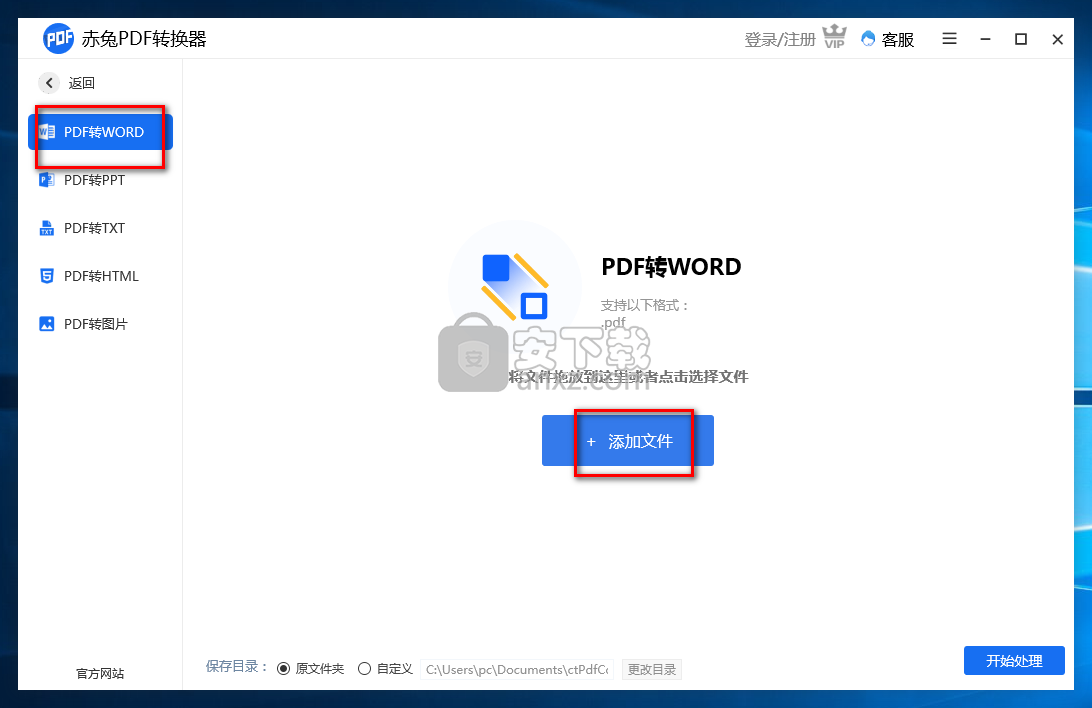
Task: Click the back arrow icon next to 返回
Action: point(49,83)
